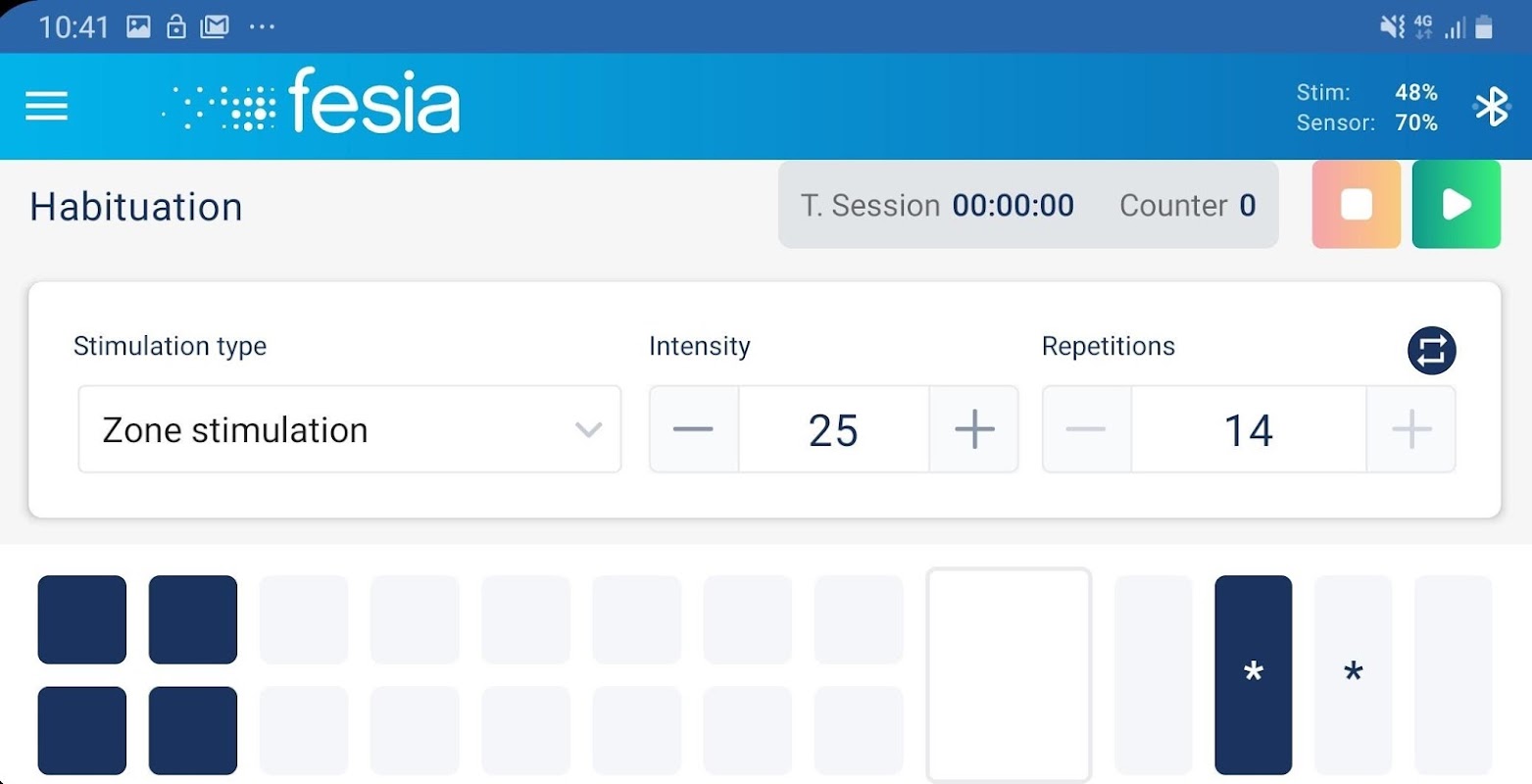
Task: Increase repetitions with the plus button
Action: pyautogui.click(x=1411, y=429)
